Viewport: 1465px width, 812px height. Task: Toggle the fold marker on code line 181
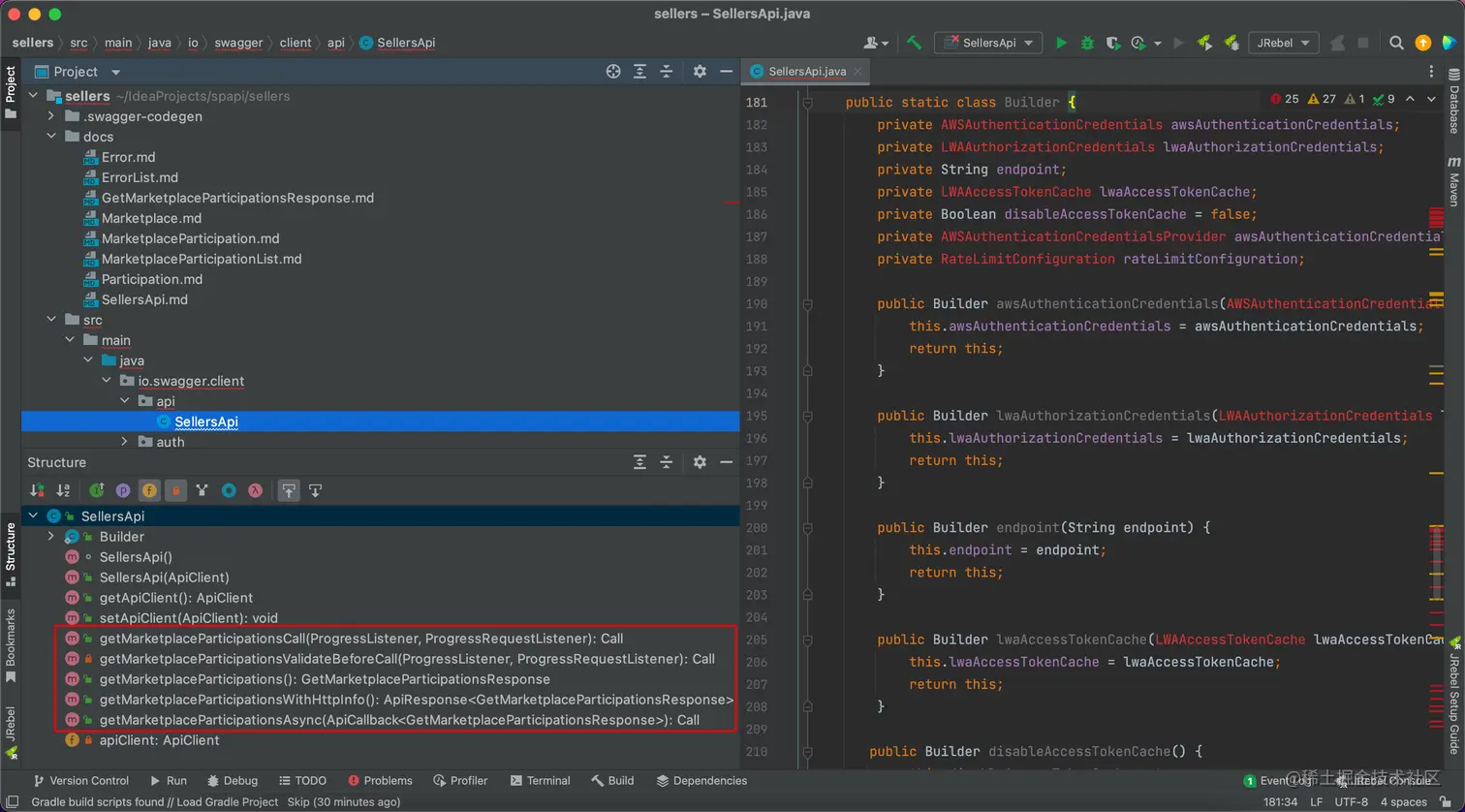click(806, 102)
